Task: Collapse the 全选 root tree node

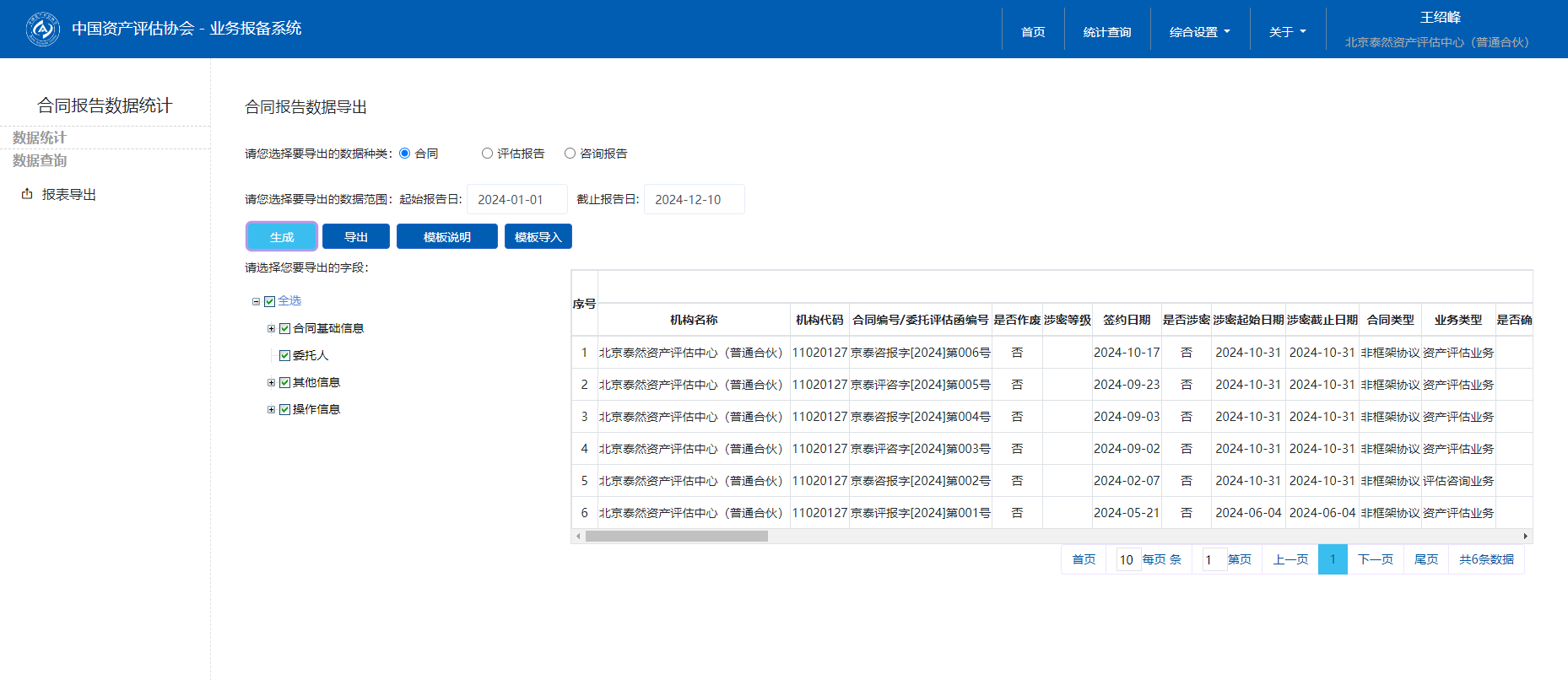Action: pos(256,301)
